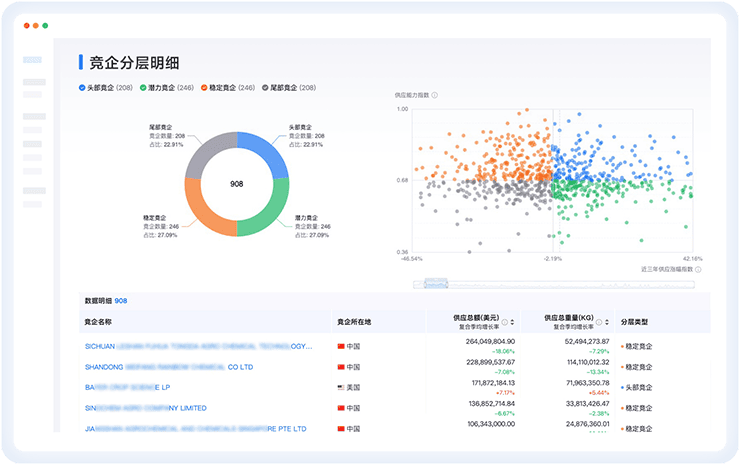Image resolution: width=740 pixels, height=465 pixels.
Task: Toggle 头部竞企 legend checkbox
Action: 83,88
